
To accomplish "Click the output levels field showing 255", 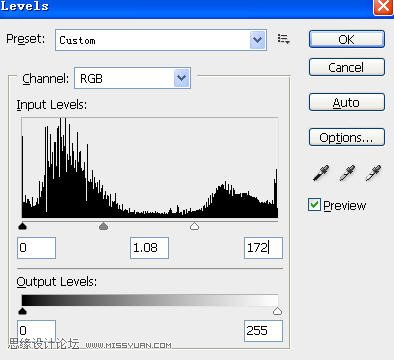I will point(263,331).
